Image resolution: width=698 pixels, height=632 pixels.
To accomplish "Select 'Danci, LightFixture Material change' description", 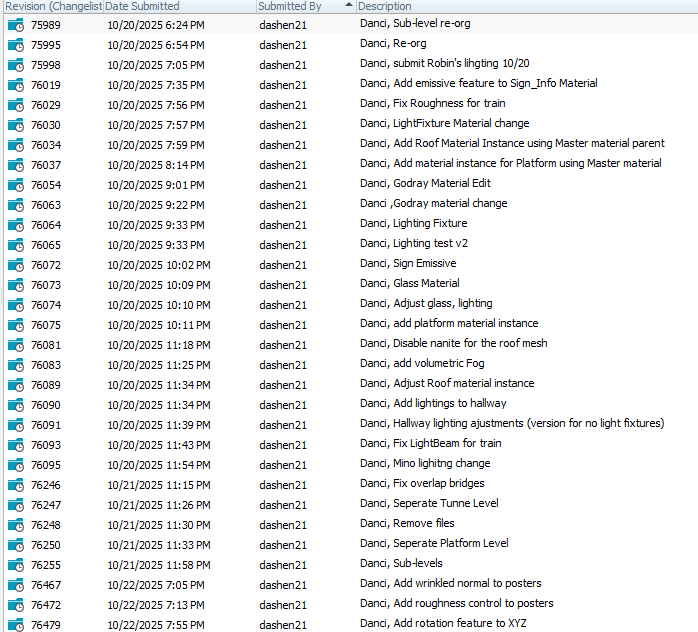I will coord(445,124).
